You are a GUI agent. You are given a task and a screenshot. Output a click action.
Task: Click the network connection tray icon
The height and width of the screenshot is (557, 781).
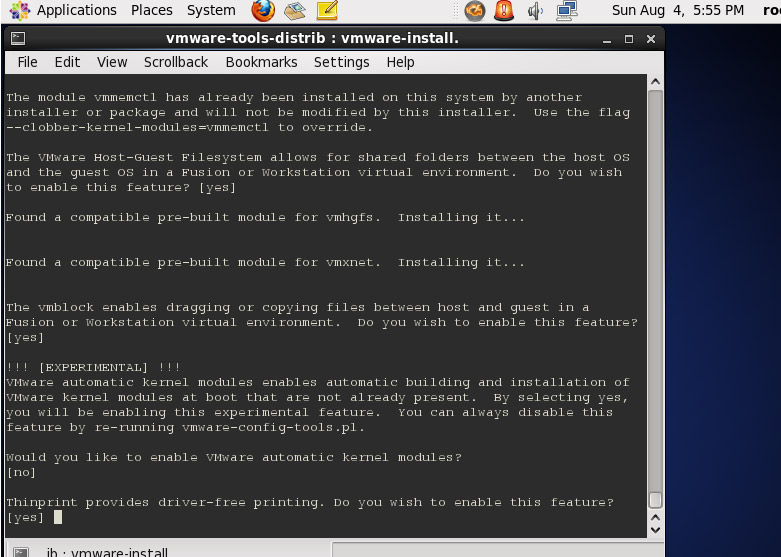pos(567,10)
